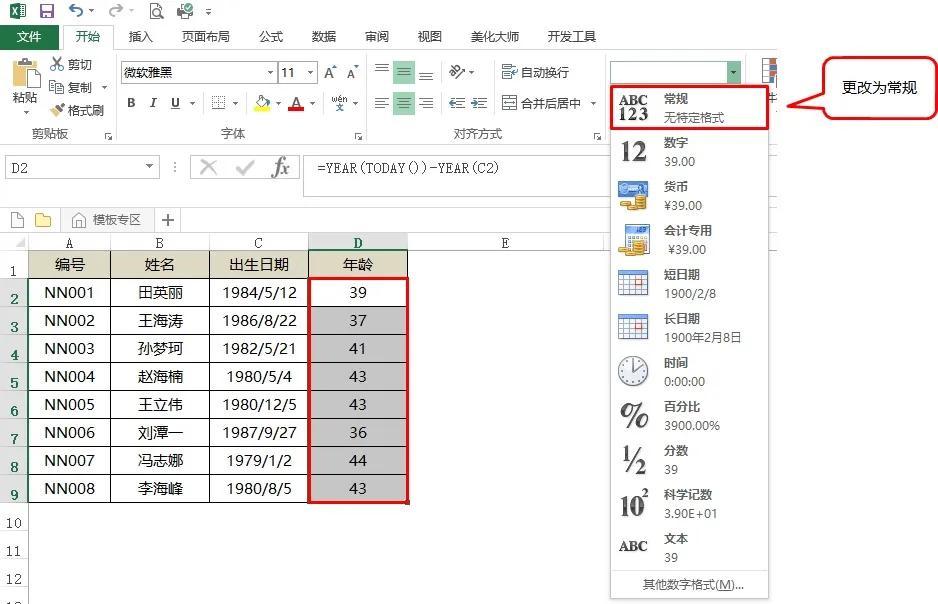Click the yellow folder open icon
Image resolution: width=938 pixels, height=604 pixels.
tap(43, 220)
